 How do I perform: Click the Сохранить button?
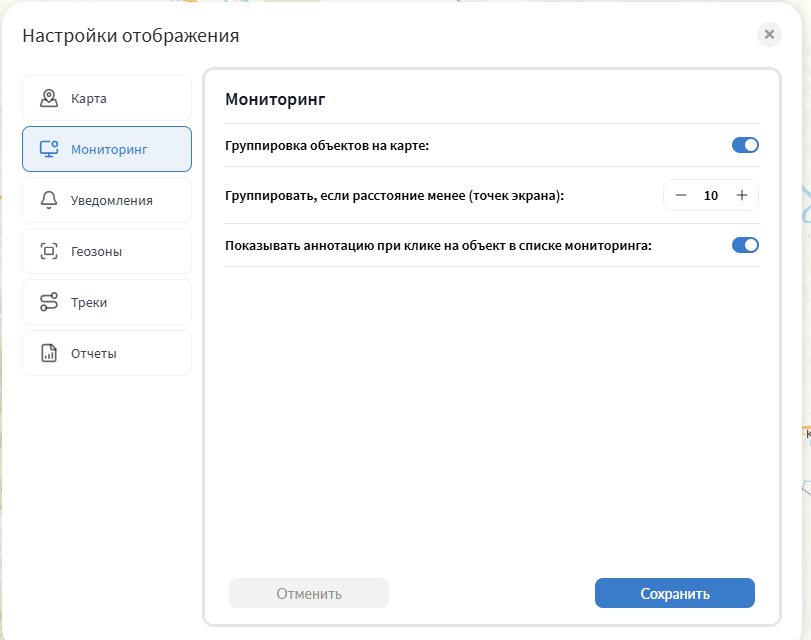[674, 593]
